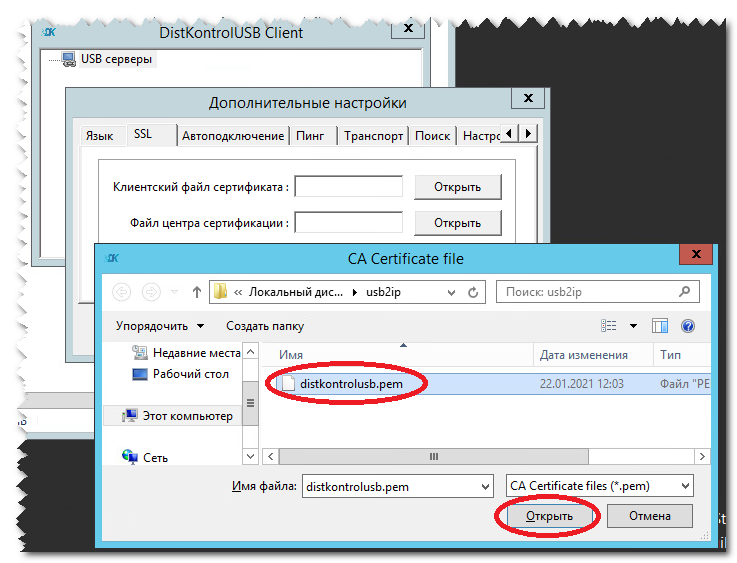Switch to the Язык tab
The height and width of the screenshot is (563, 737).
(x=100, y=136)
